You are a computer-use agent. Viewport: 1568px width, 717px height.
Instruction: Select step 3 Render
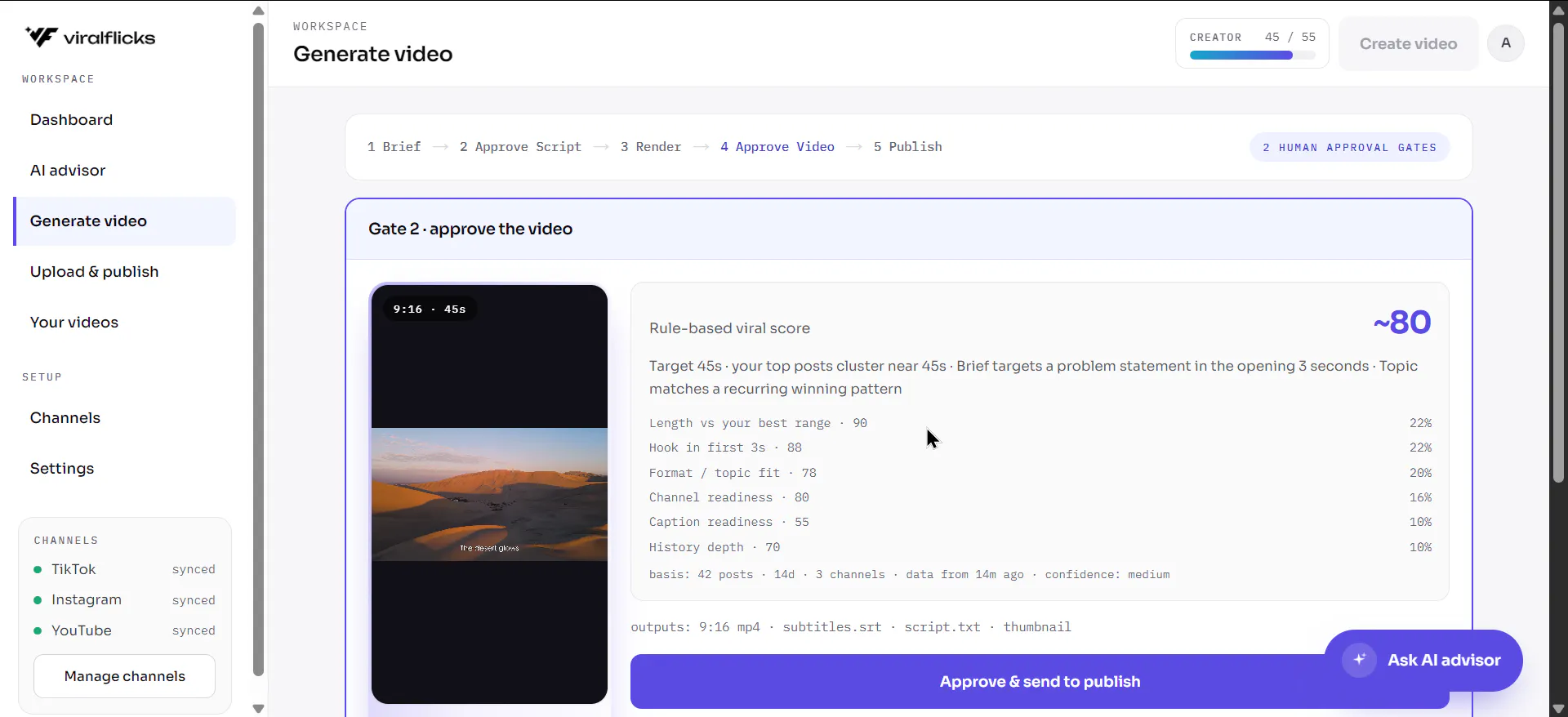650,147
